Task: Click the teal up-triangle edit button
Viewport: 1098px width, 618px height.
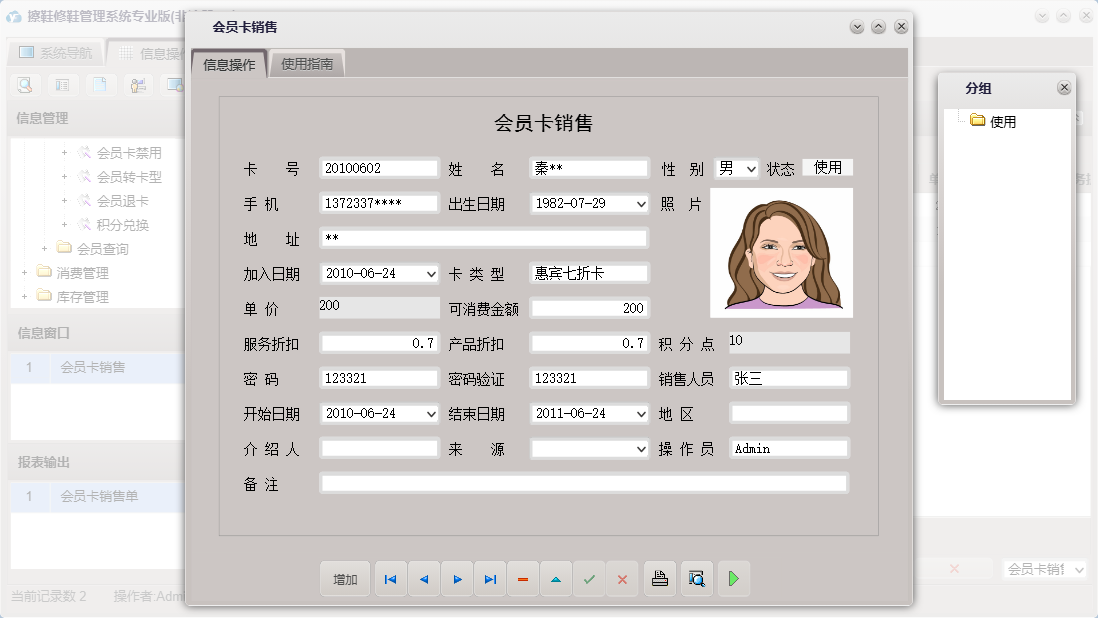Action: [x=556, y=579]
